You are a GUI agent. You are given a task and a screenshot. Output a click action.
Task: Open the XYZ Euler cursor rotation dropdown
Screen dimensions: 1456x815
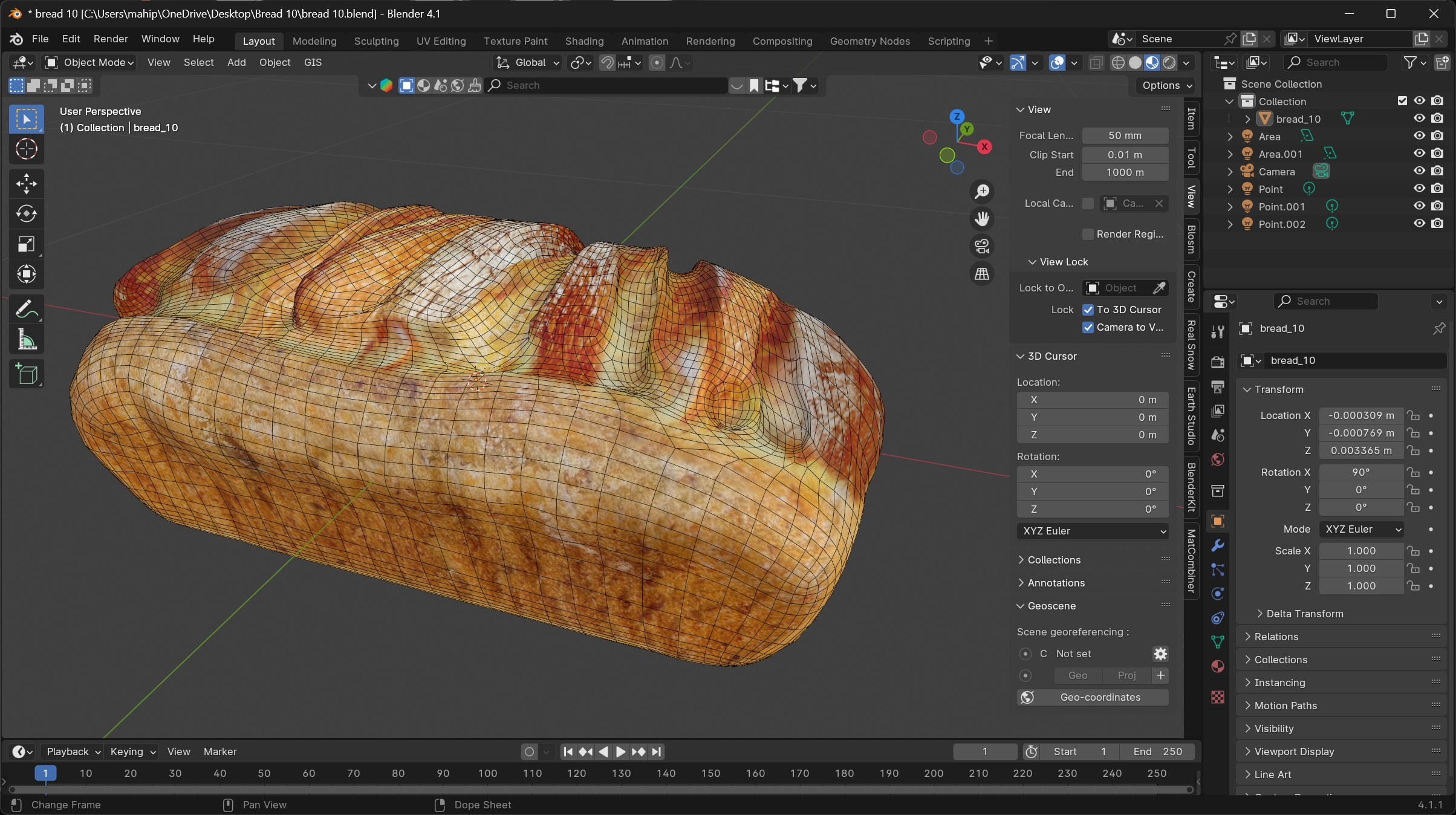pos(1092,531)
